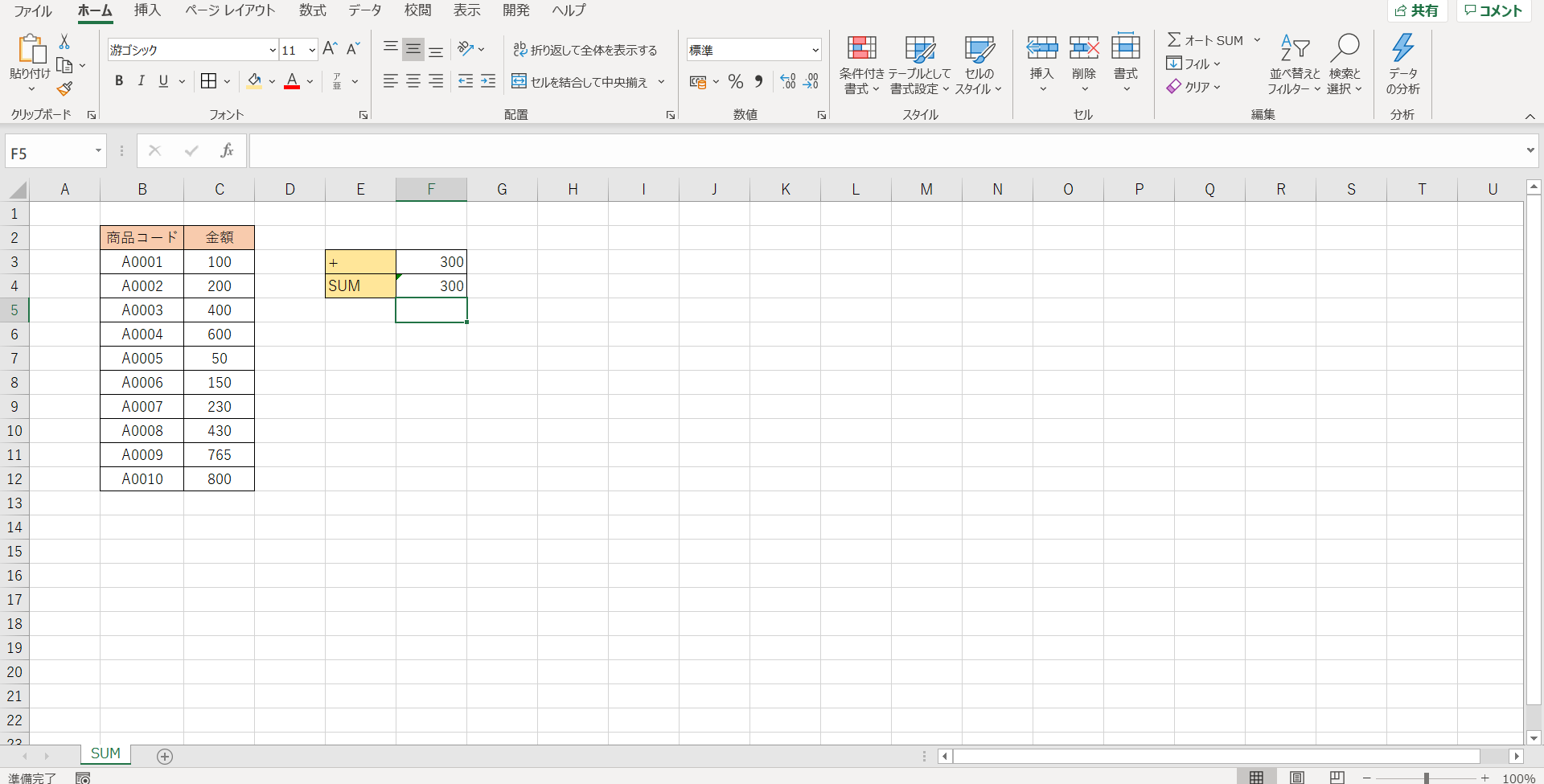Click the Share (共有) button
The width and height of the screenshot is (1544, 784).
pyautogui.click(x=1416, y=10)
